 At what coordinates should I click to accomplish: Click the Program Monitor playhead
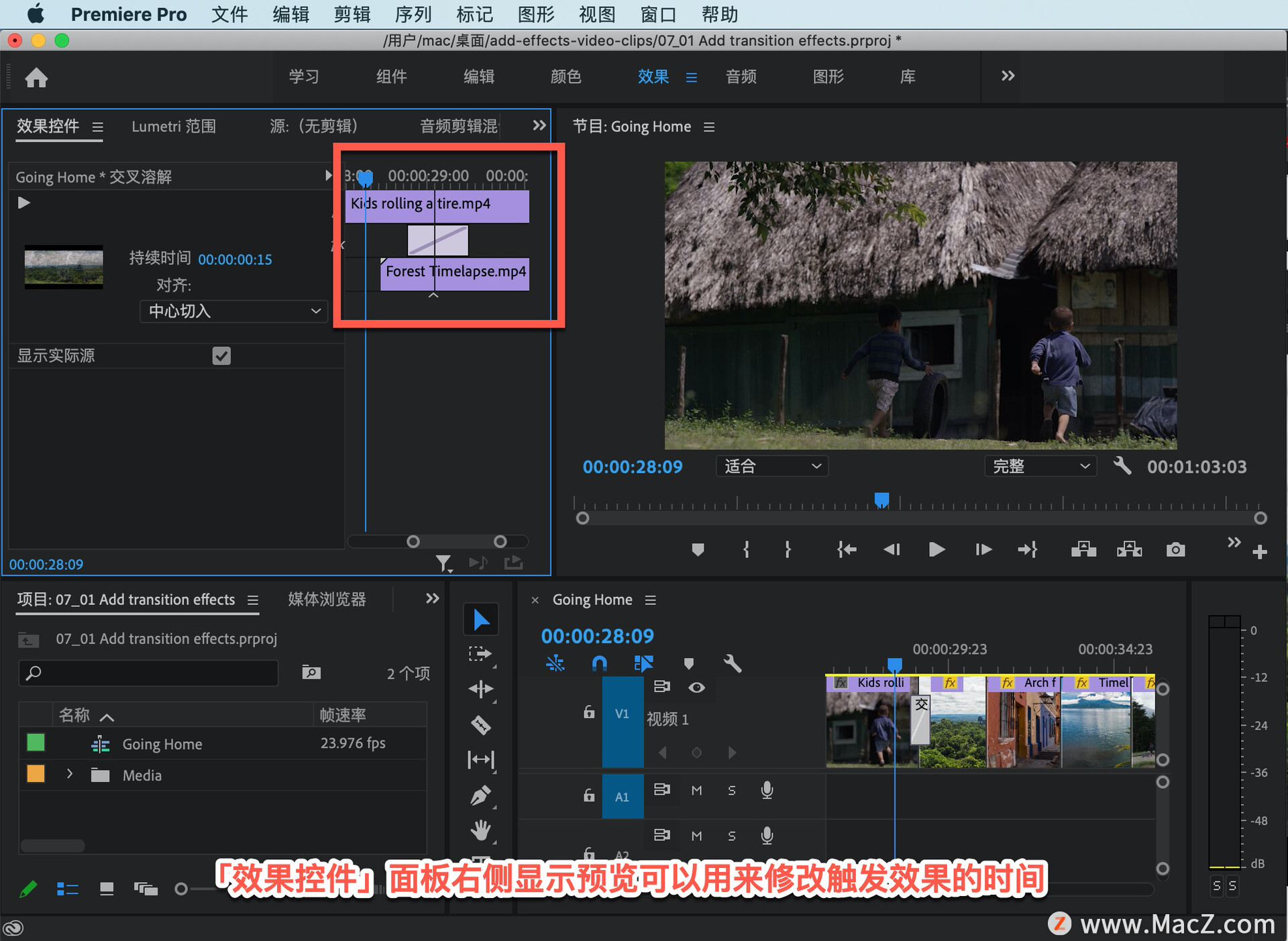pos(881,500)
